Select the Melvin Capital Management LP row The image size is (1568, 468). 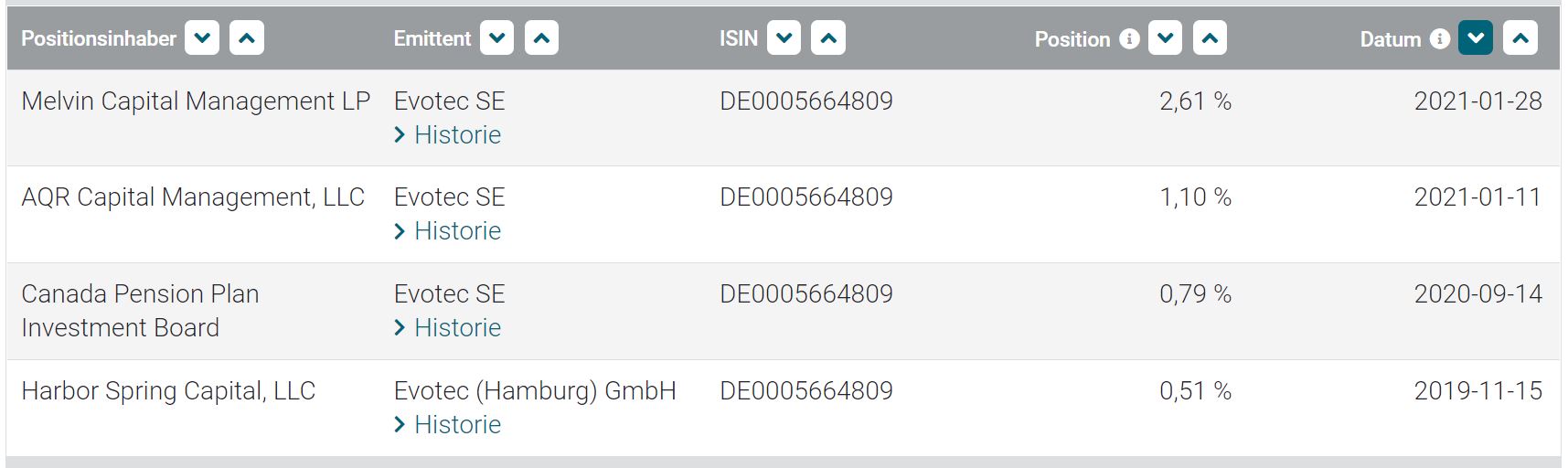(196, 101)
